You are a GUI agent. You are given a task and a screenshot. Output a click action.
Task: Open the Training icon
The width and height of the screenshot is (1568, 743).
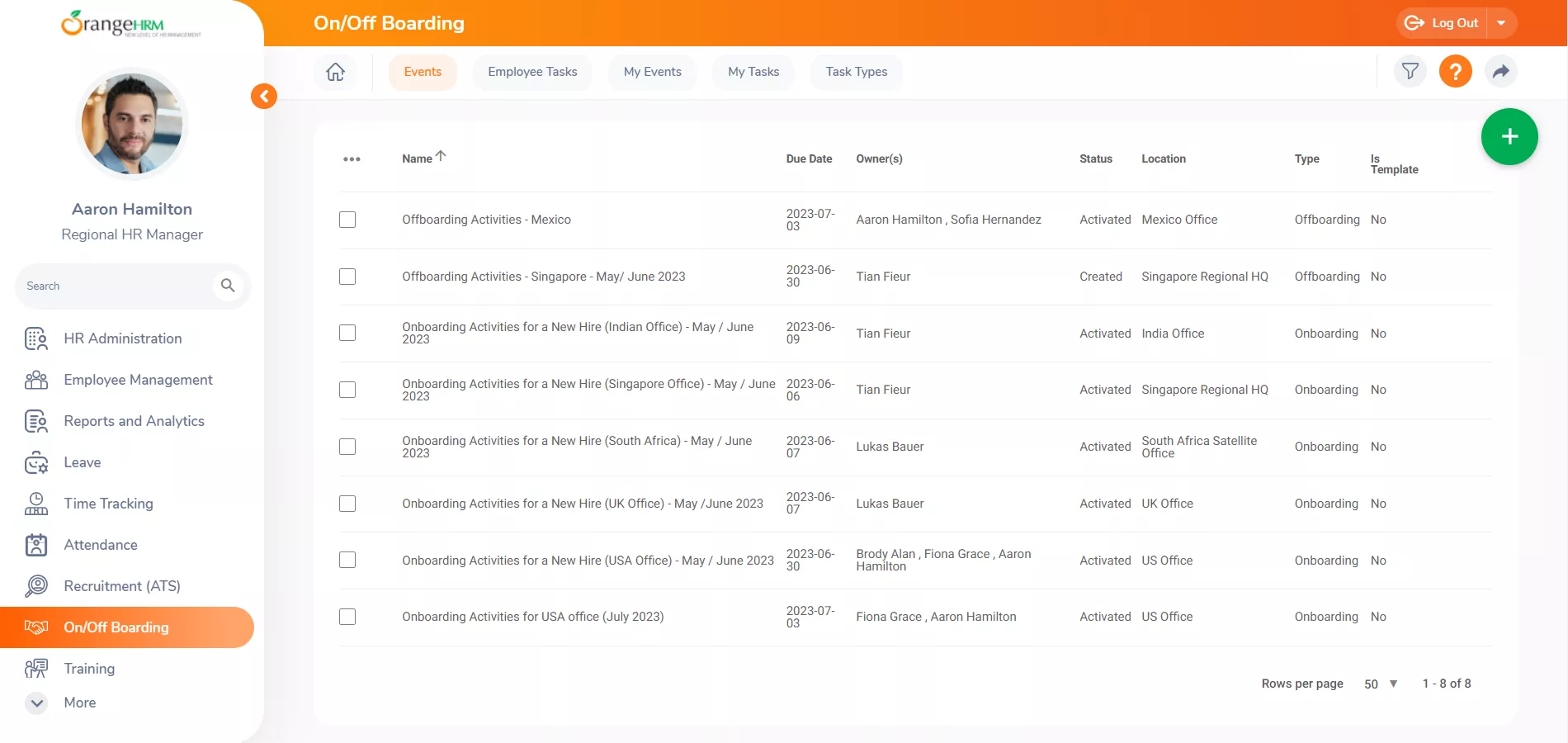coord(36,669)
